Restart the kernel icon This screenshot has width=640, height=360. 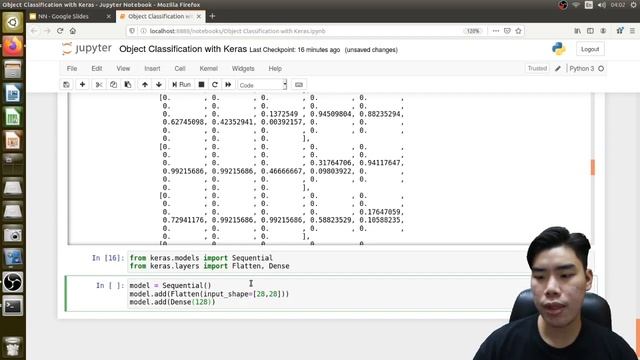pyautogui.click(x=215, y=84)
